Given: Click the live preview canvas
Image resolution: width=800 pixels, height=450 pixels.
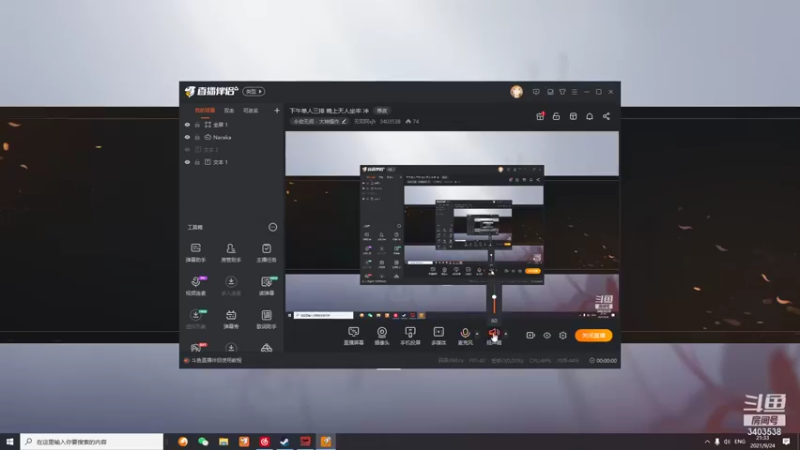Looking at the screenshot, I should 452,226.
